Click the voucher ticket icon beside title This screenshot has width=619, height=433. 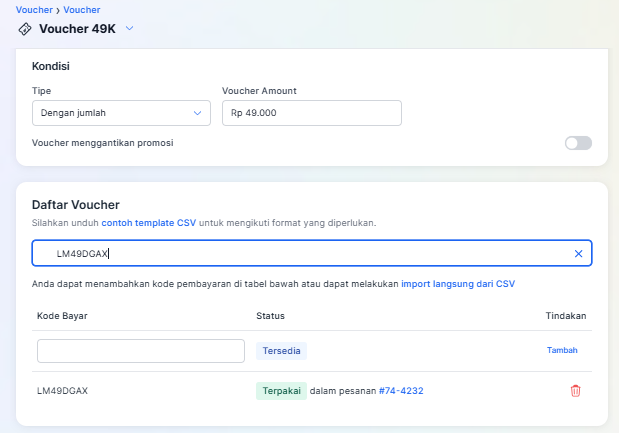[25, 28]
